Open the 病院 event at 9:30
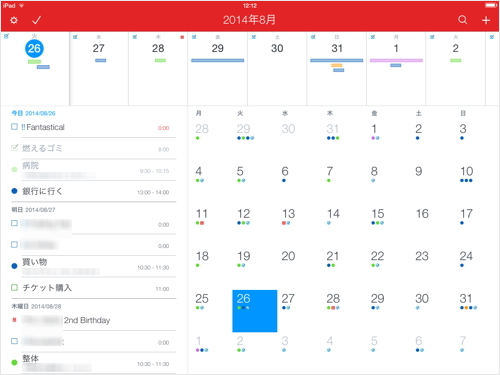The width and height of the screenshot is (500, 375). [93, 170]
